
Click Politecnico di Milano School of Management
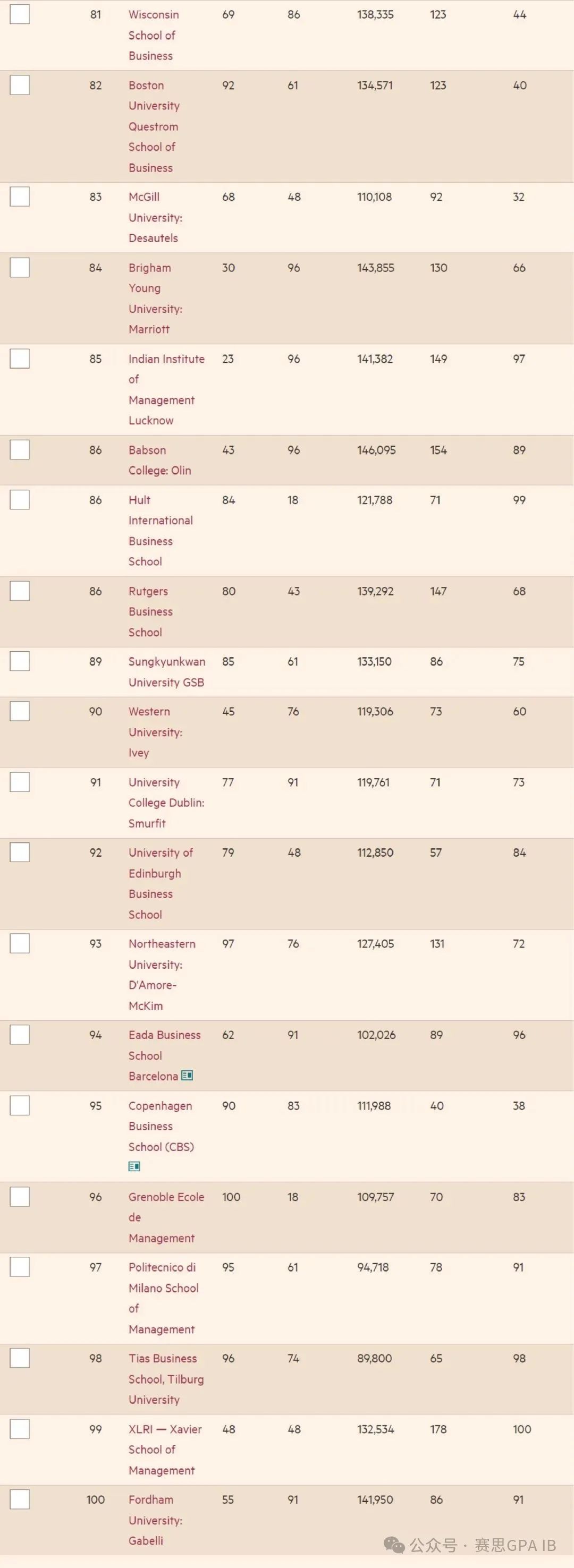[163, 1298]
